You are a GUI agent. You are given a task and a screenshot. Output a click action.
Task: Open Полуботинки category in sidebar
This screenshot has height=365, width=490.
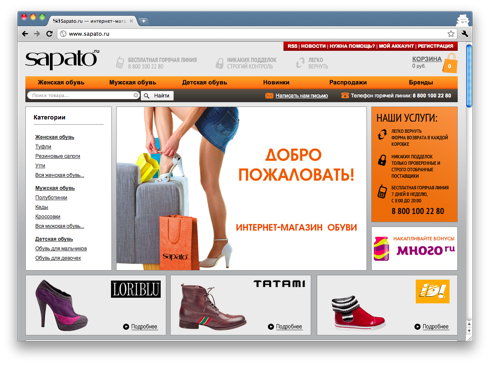click(51, 198)
